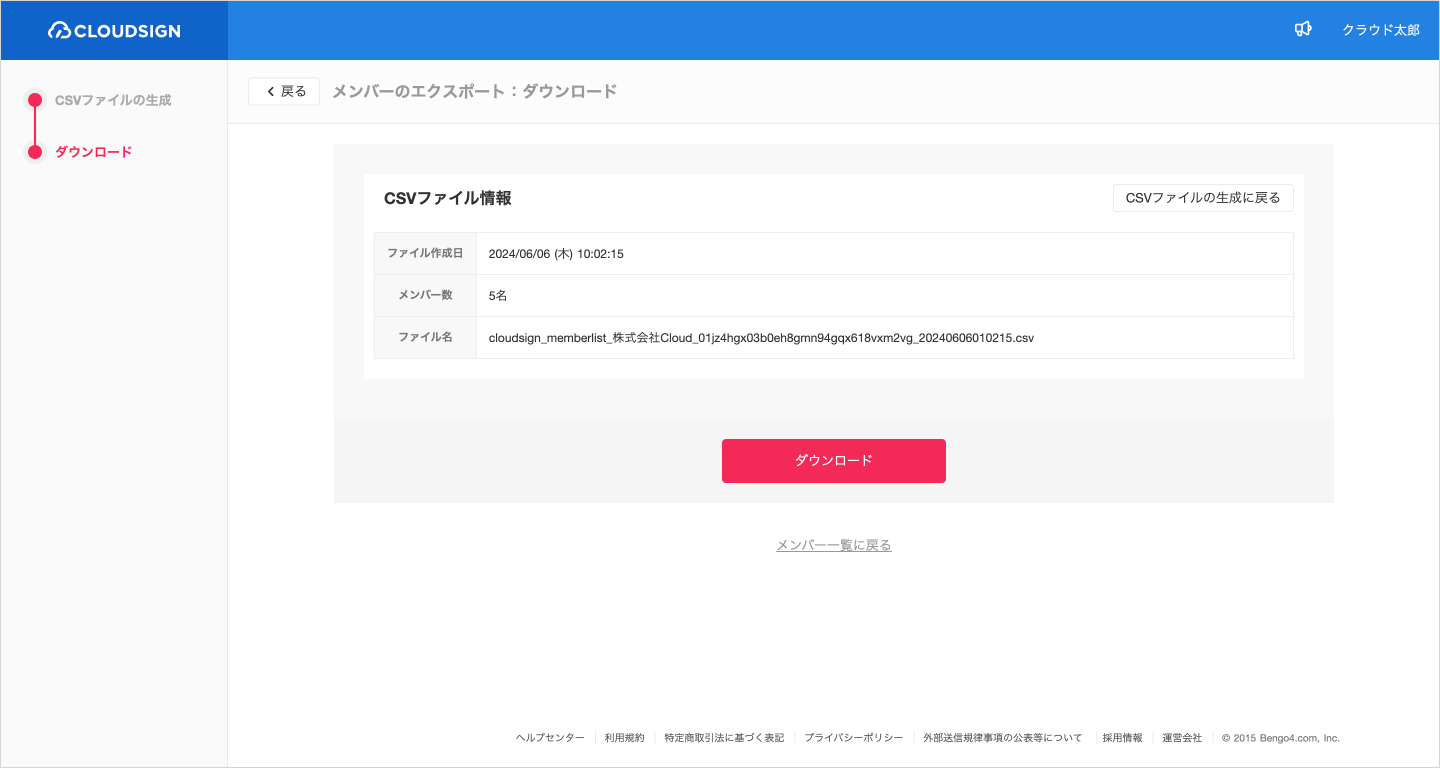Click the CloudSign logo
This screenshot has width=1440, height=768.
(x=114, y=31)
